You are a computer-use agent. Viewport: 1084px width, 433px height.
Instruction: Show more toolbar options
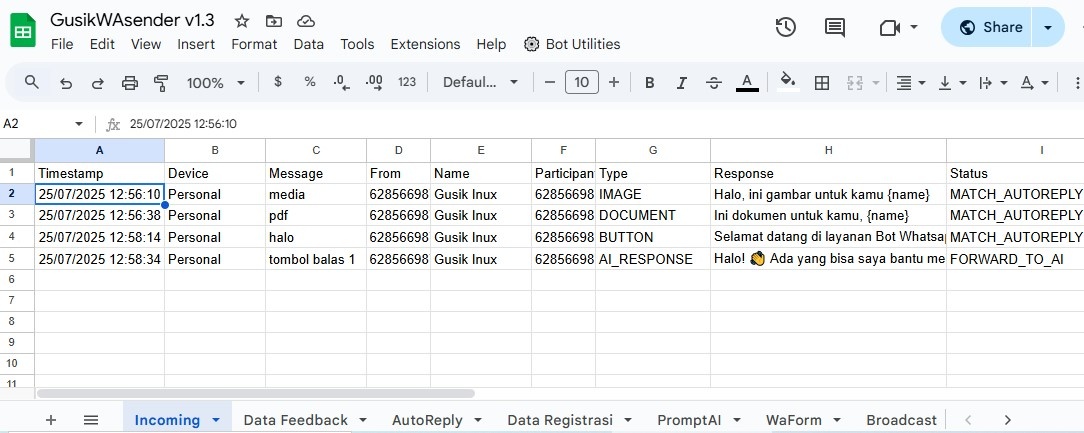click(x=1076, y=83)
